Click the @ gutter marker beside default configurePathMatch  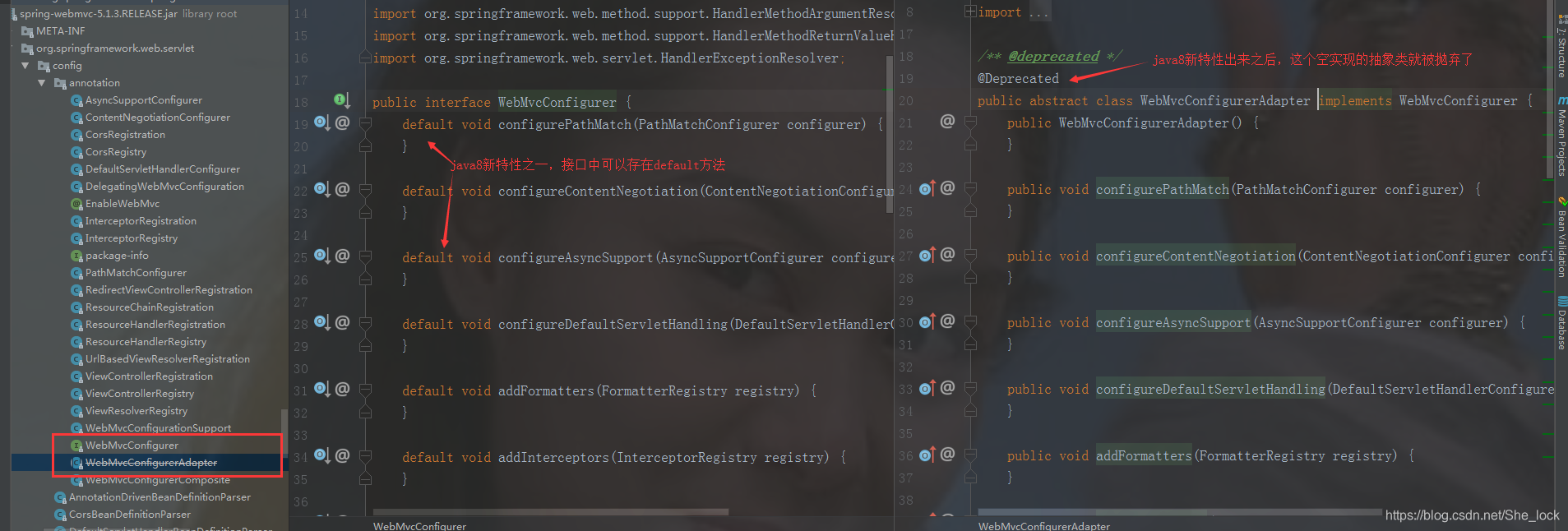point(343,122)
